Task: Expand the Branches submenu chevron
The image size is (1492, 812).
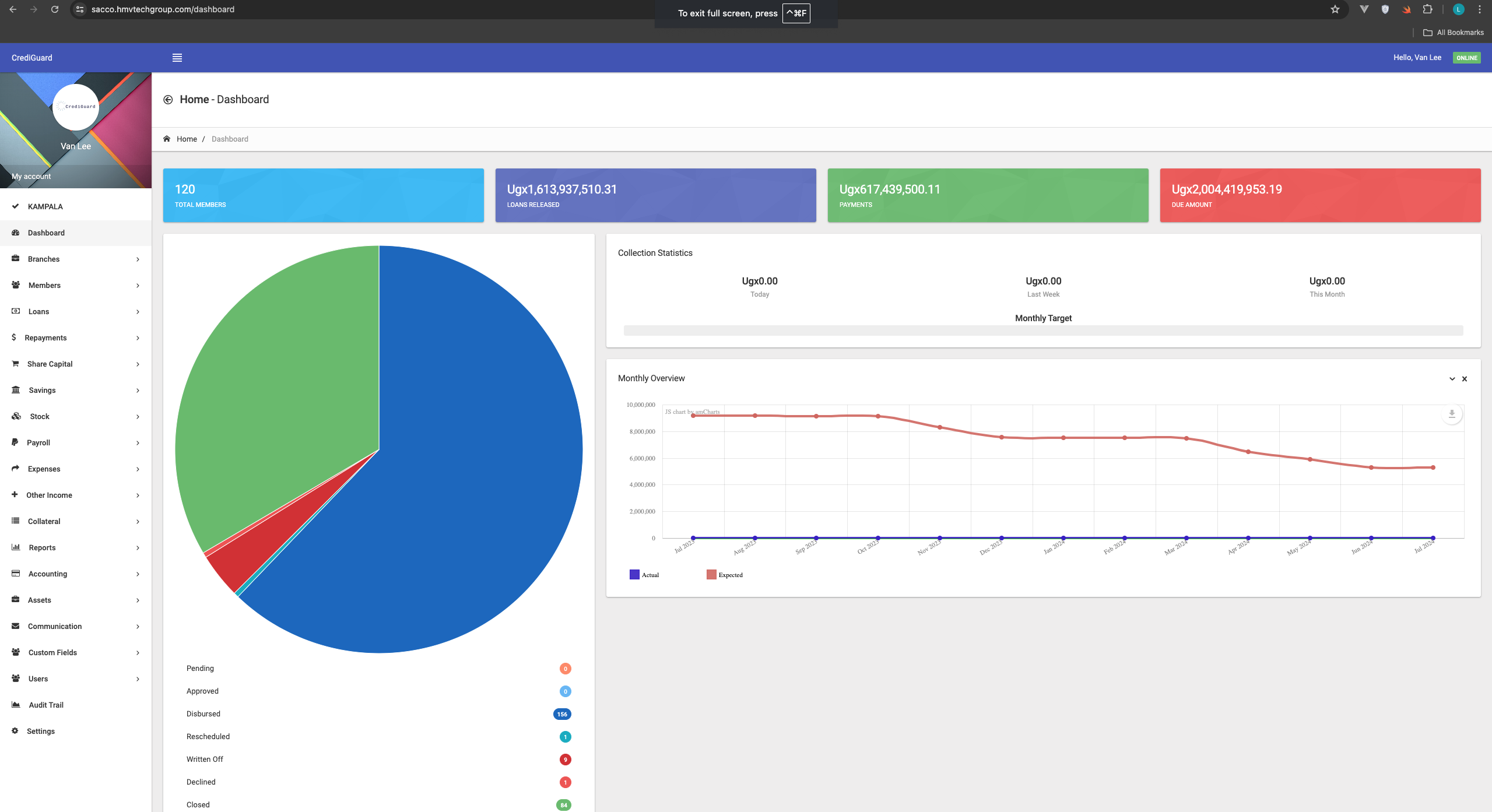Action: click(x=138, y=259)
